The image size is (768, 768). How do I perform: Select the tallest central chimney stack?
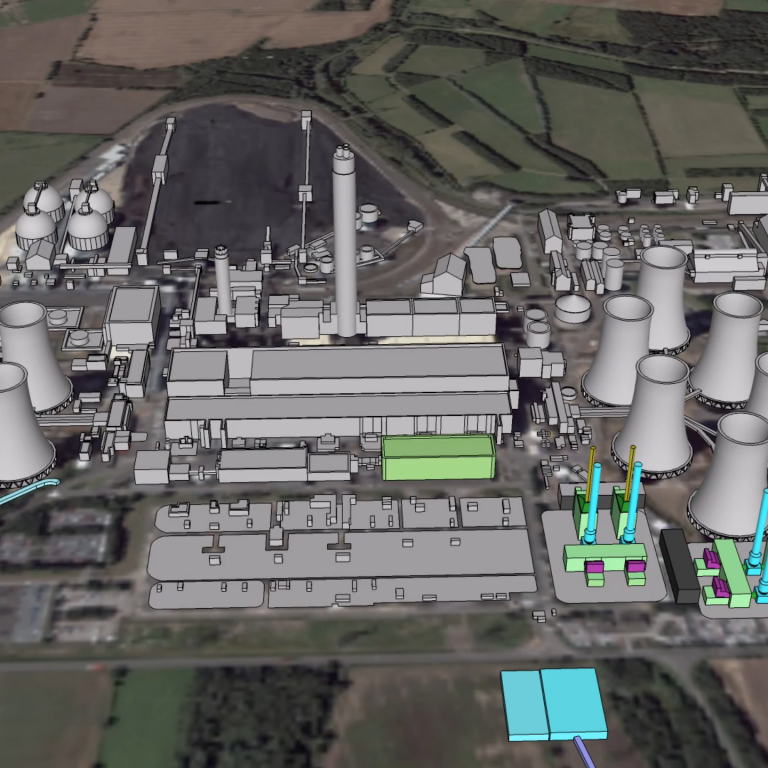point(345,240)
